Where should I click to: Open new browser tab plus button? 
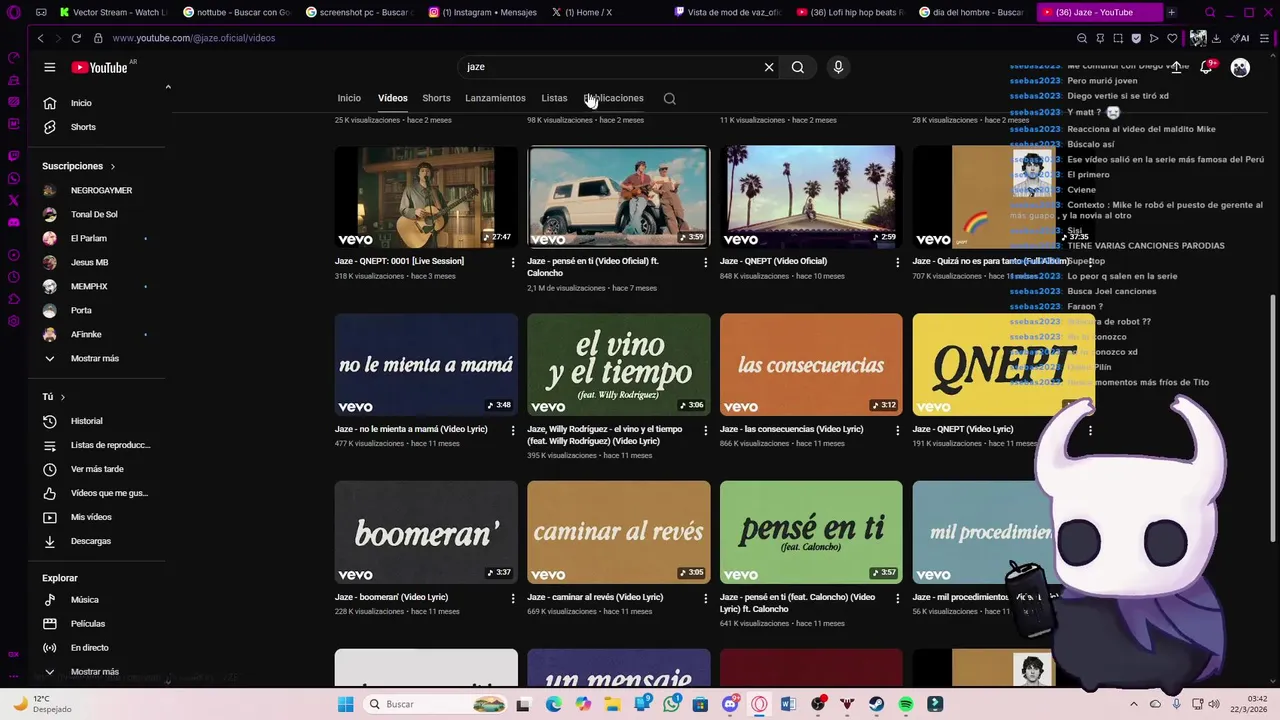click(x=1171, y=12)
